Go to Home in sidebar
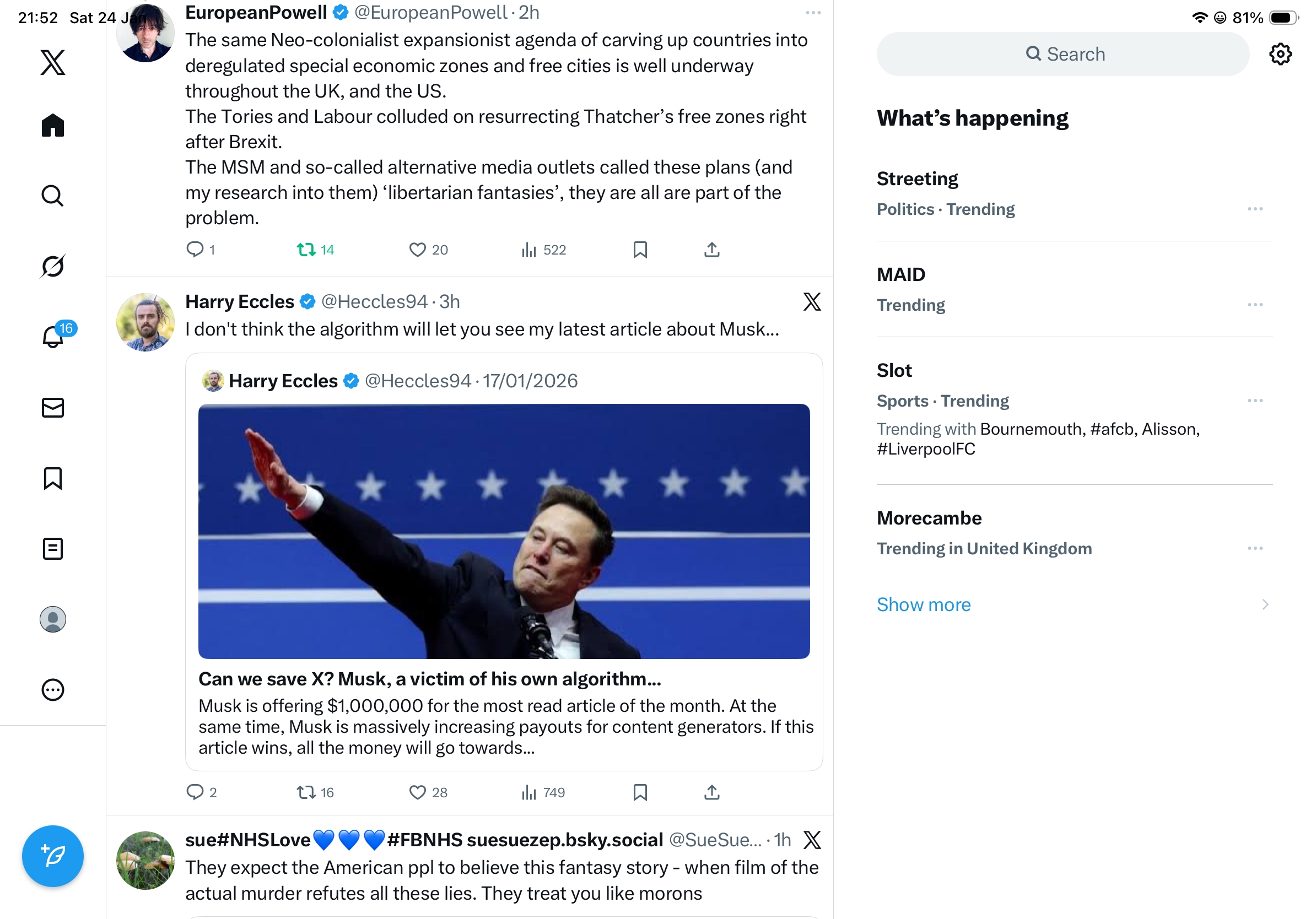 53,125
